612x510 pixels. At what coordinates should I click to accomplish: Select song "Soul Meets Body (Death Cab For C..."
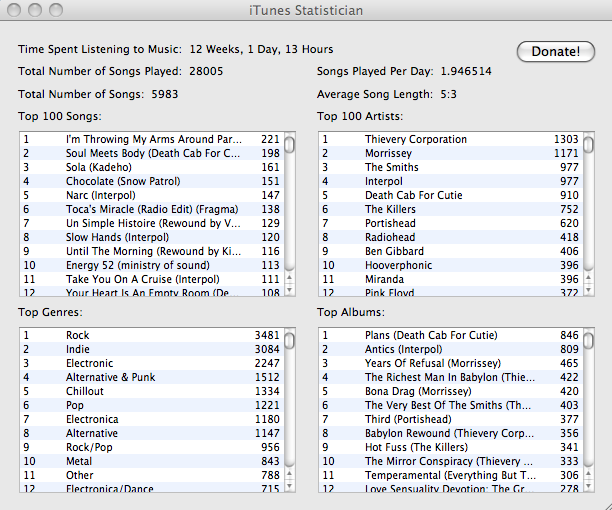point(152,153)
